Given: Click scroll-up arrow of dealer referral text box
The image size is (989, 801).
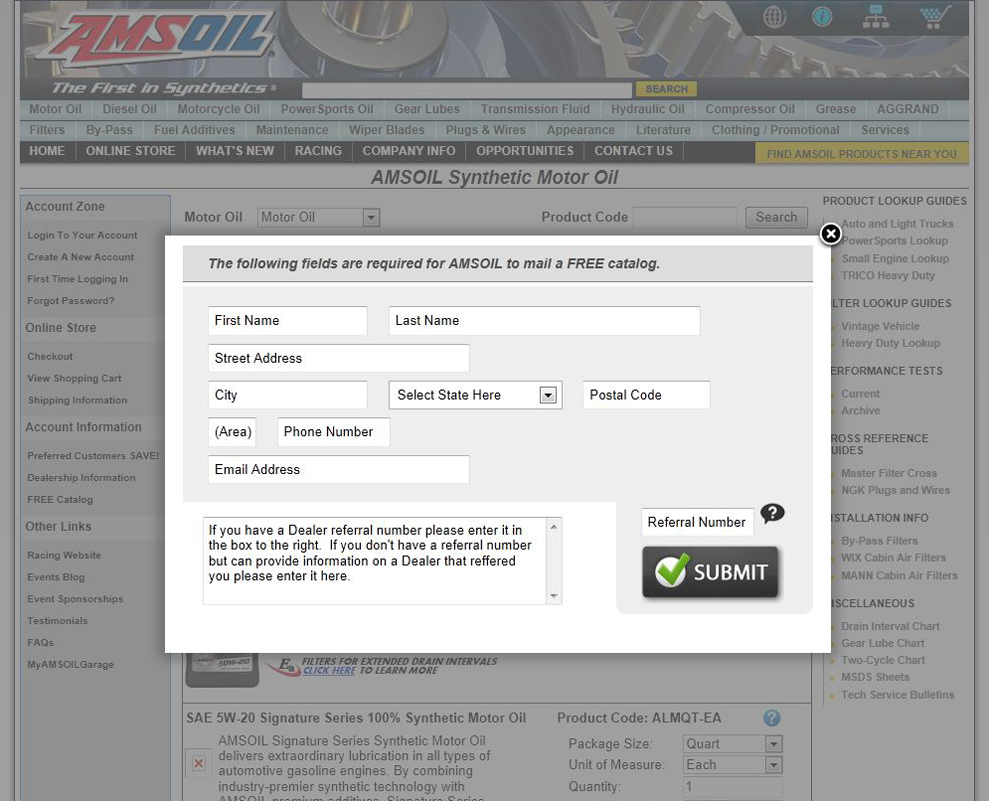Looking at the screenshot, I should [x=554, y=526].
